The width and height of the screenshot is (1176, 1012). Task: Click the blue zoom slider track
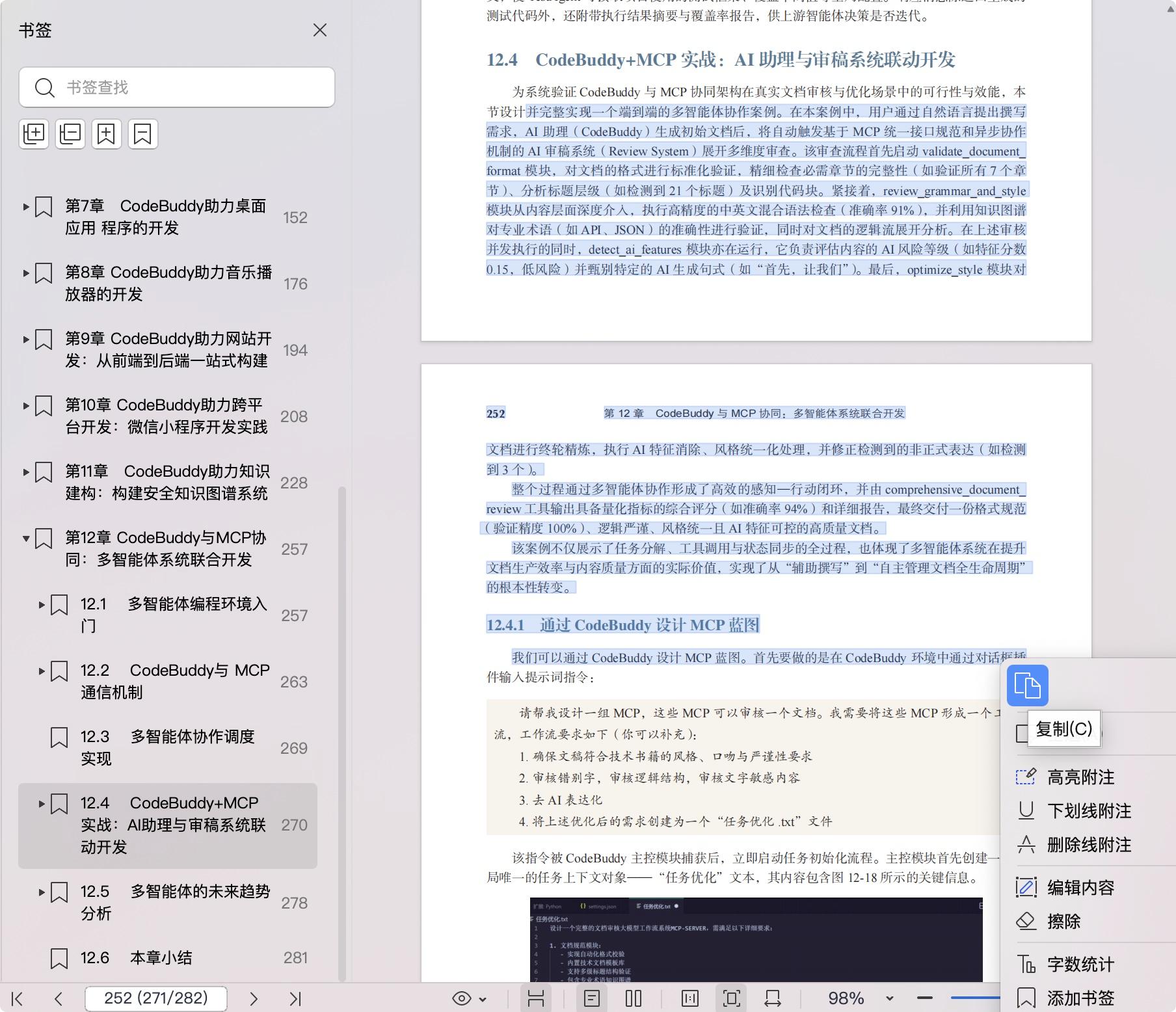click(975, 998)
